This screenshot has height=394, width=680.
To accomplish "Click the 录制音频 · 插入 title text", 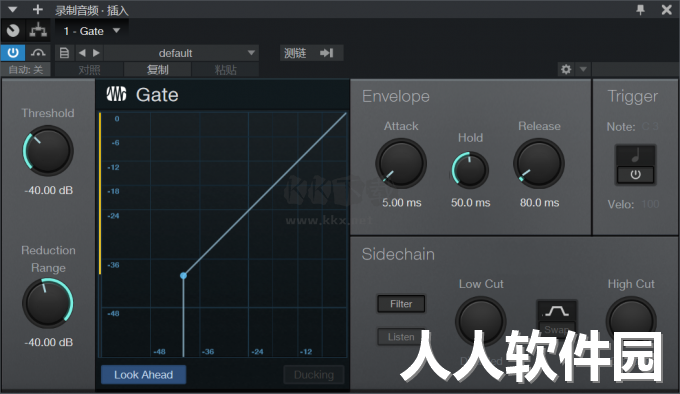I will point(92,10).
